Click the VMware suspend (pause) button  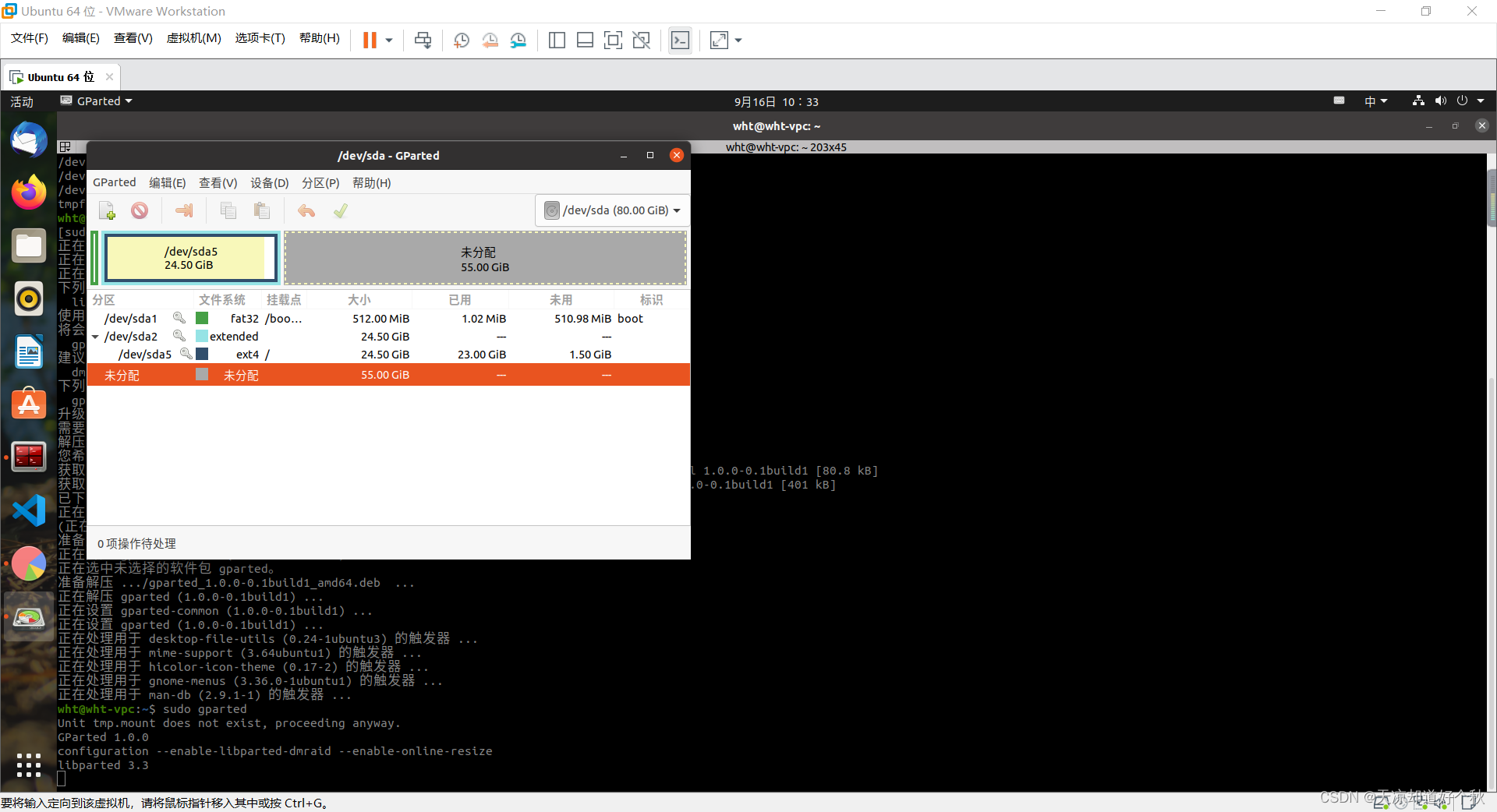pos(370,40)
